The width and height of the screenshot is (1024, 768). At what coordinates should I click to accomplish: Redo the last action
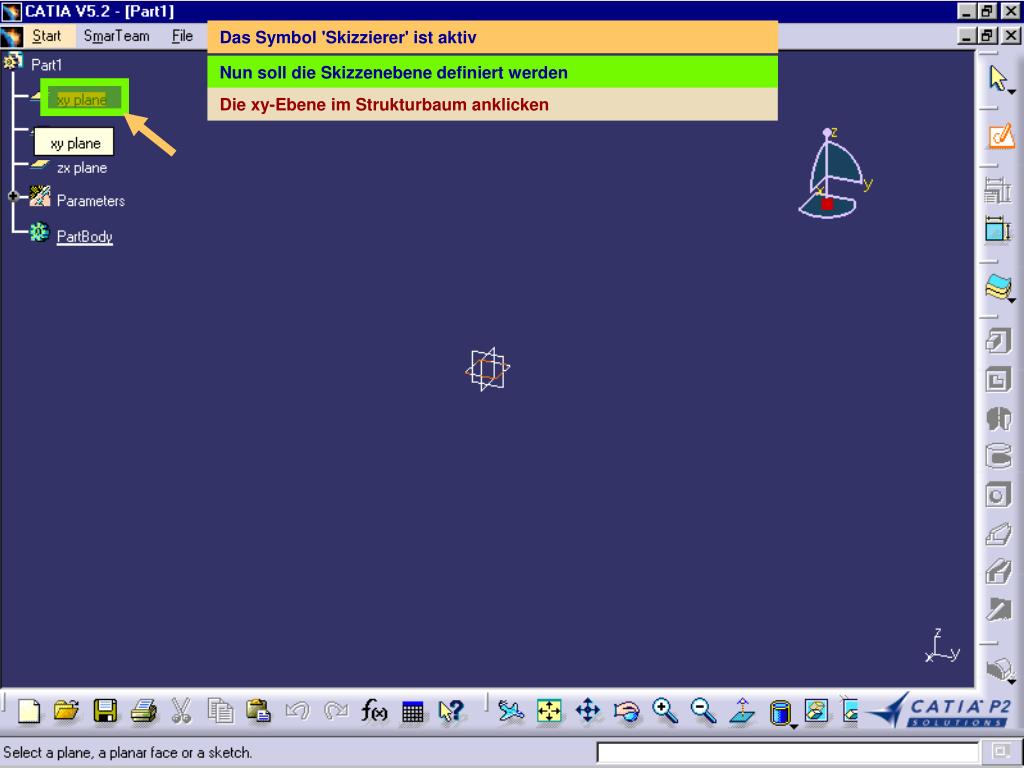[336, 711]
